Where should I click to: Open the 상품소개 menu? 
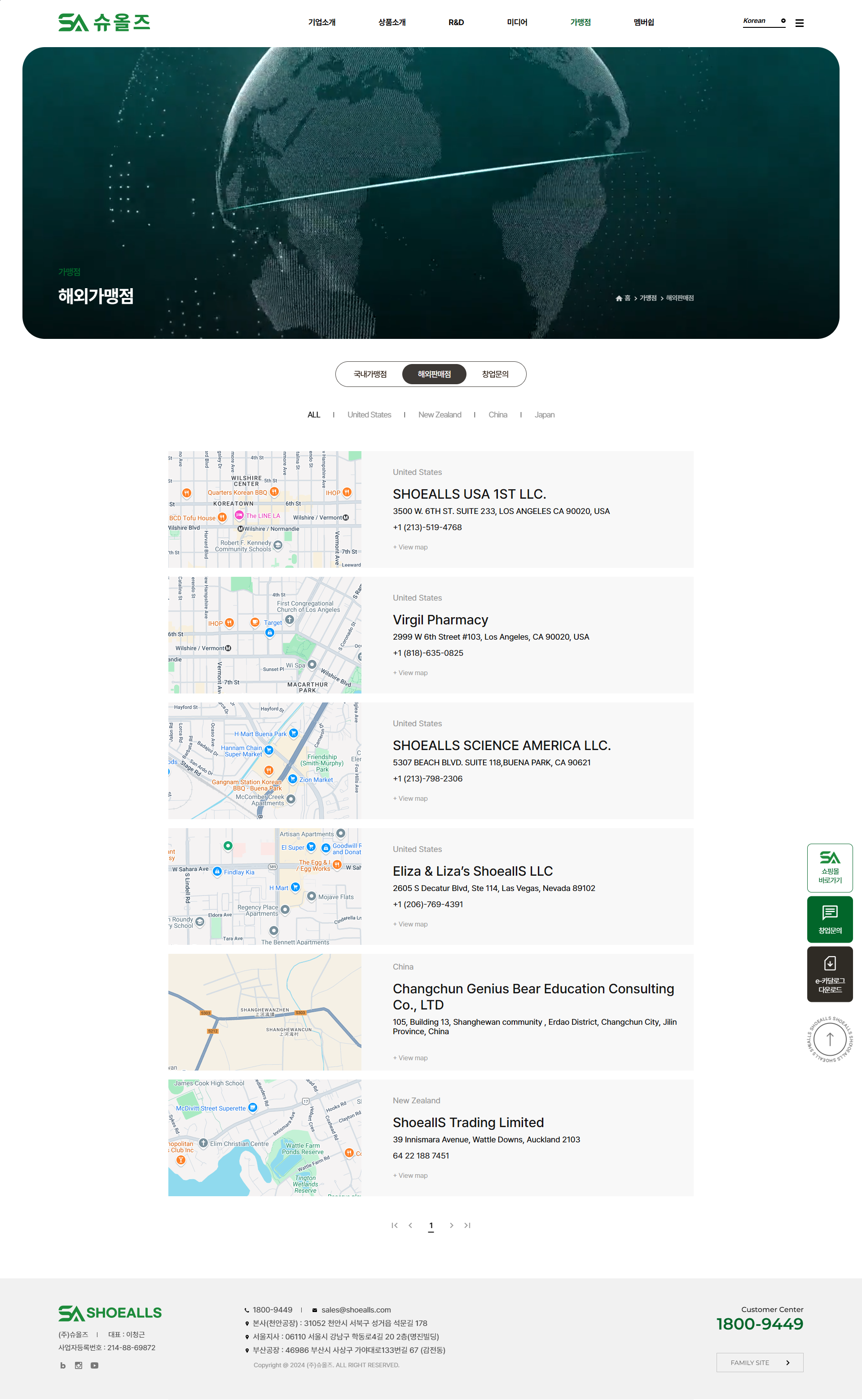[x=392, y=22]
